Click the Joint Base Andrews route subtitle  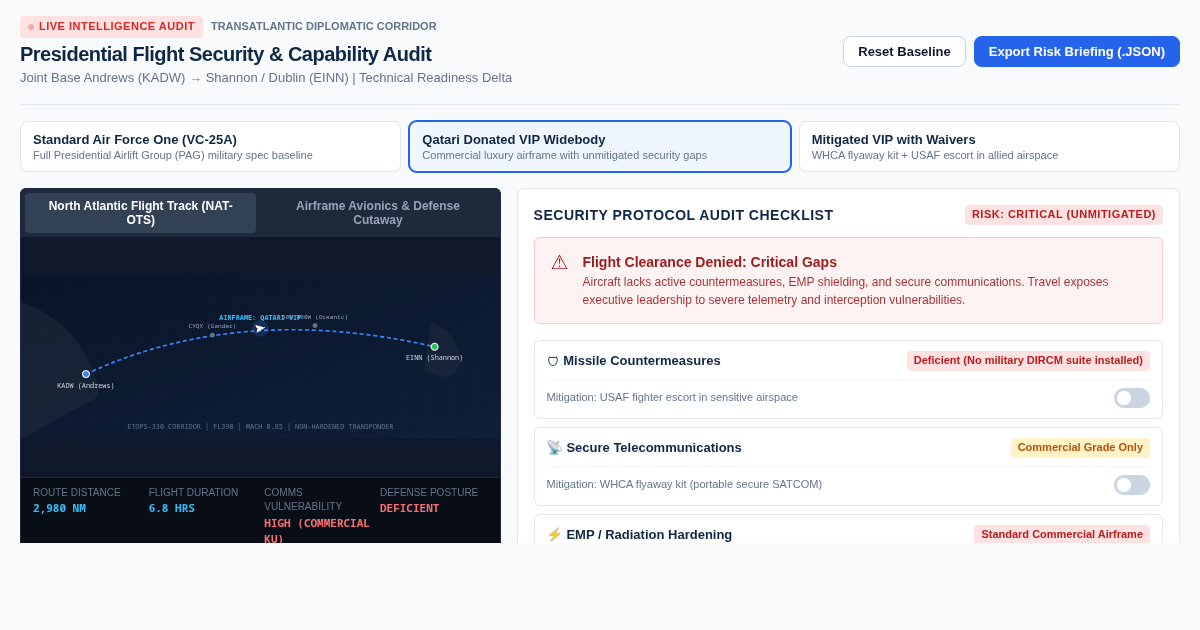266,78
